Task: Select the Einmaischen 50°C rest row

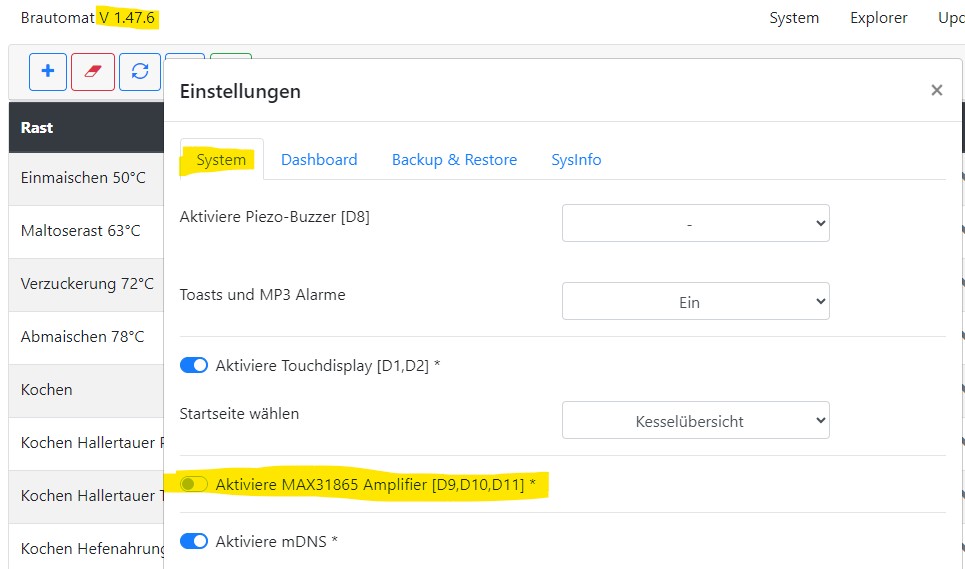Action: click(x=83, y=178)
